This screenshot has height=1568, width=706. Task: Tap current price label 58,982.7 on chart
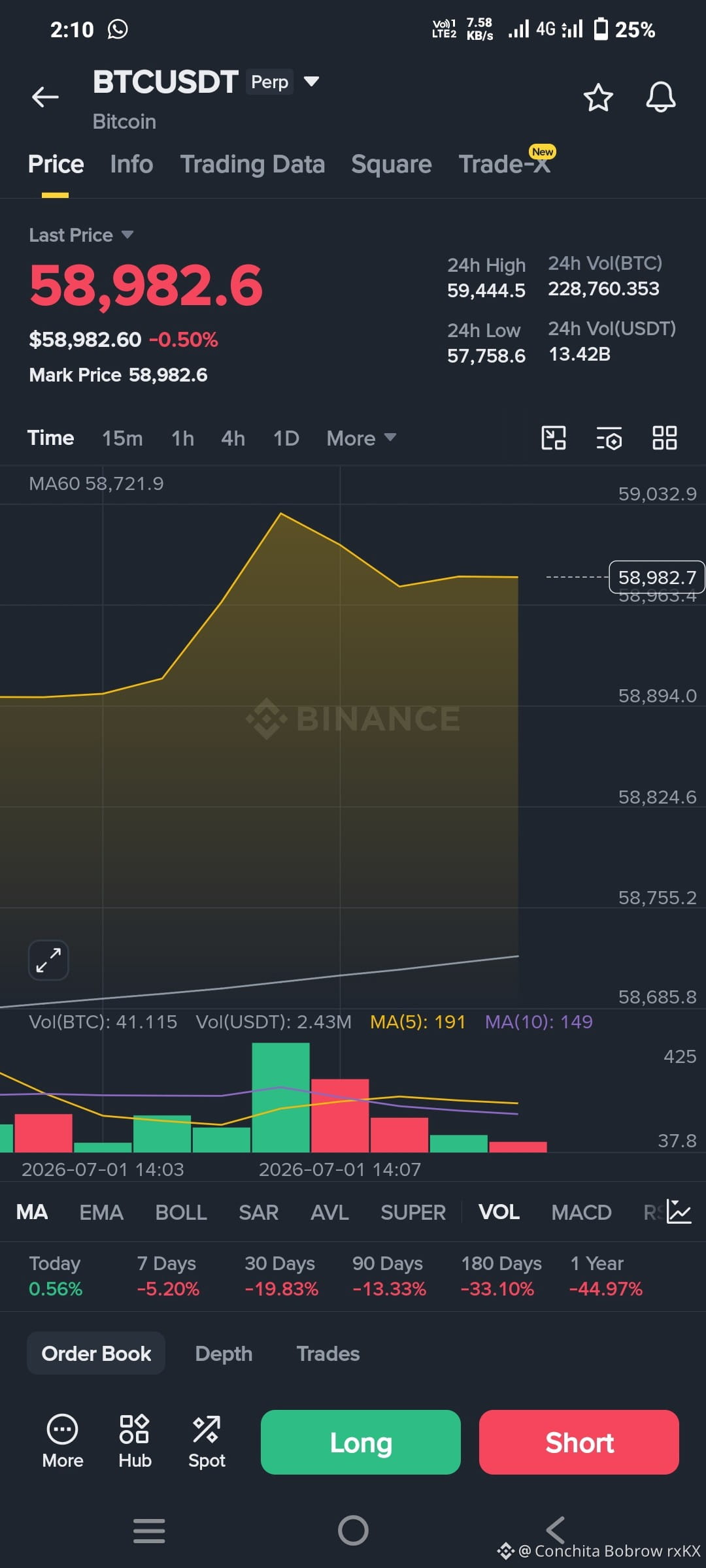[657, 578]
